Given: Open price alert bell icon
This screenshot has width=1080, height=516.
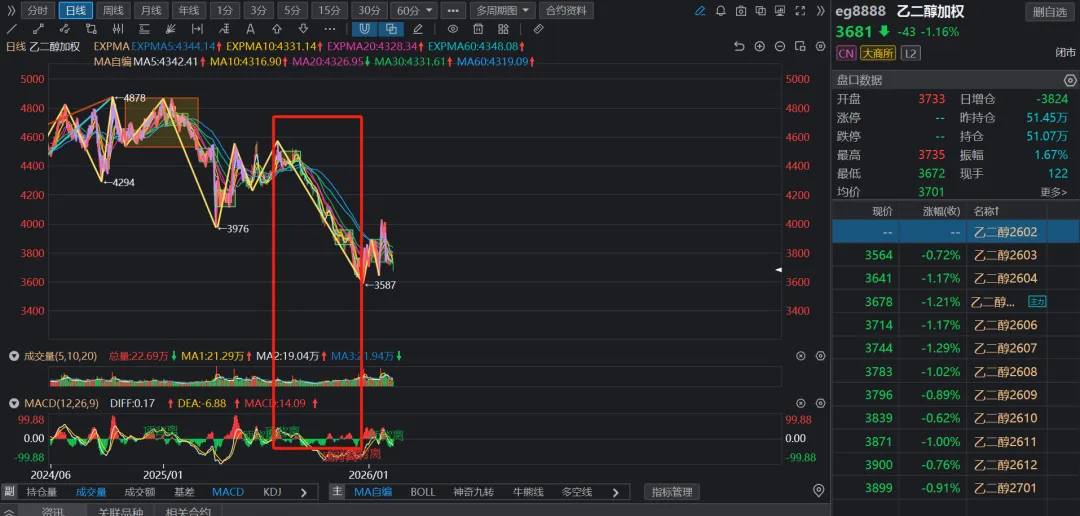Looking at the screenshot, I should pyautogui.click(x=720, y=10).
